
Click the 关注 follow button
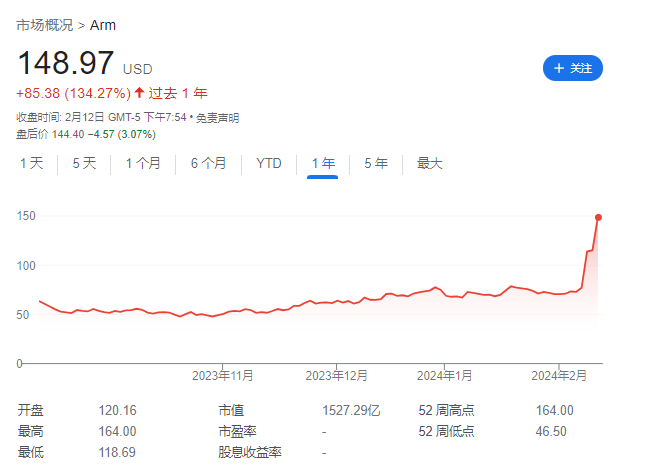[573, 68]
